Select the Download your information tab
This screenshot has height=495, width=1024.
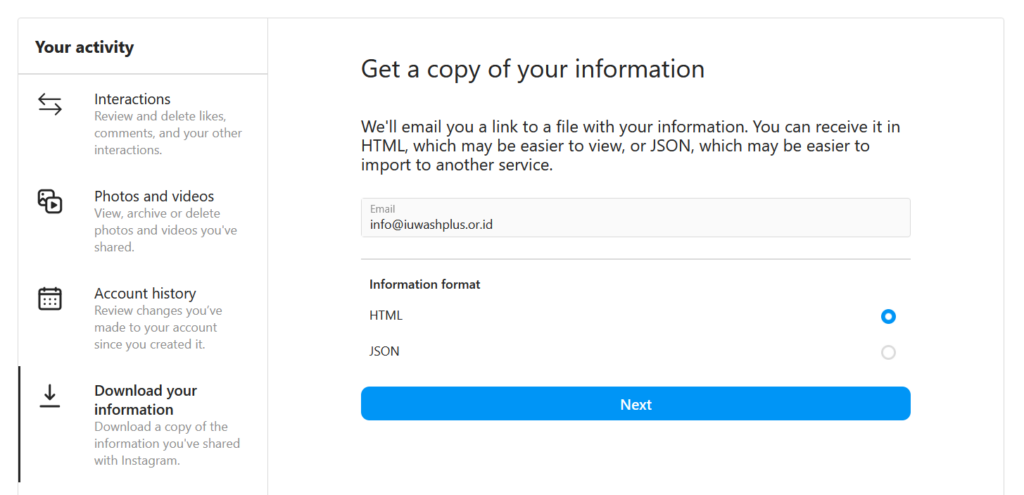[x=143, y=425]
